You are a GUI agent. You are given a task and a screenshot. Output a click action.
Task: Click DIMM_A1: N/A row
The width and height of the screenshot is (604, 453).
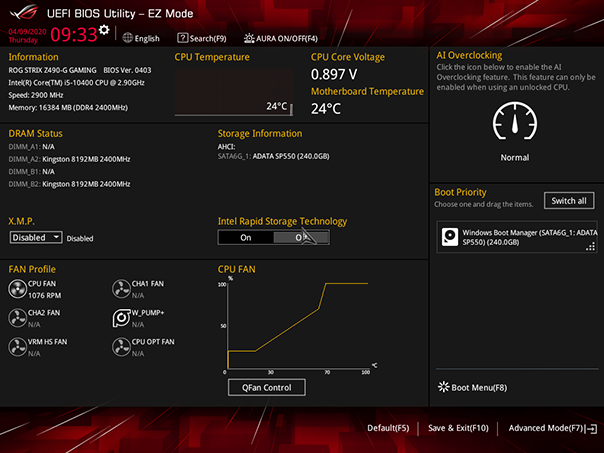pyautogui.click(x=32, y=147)
